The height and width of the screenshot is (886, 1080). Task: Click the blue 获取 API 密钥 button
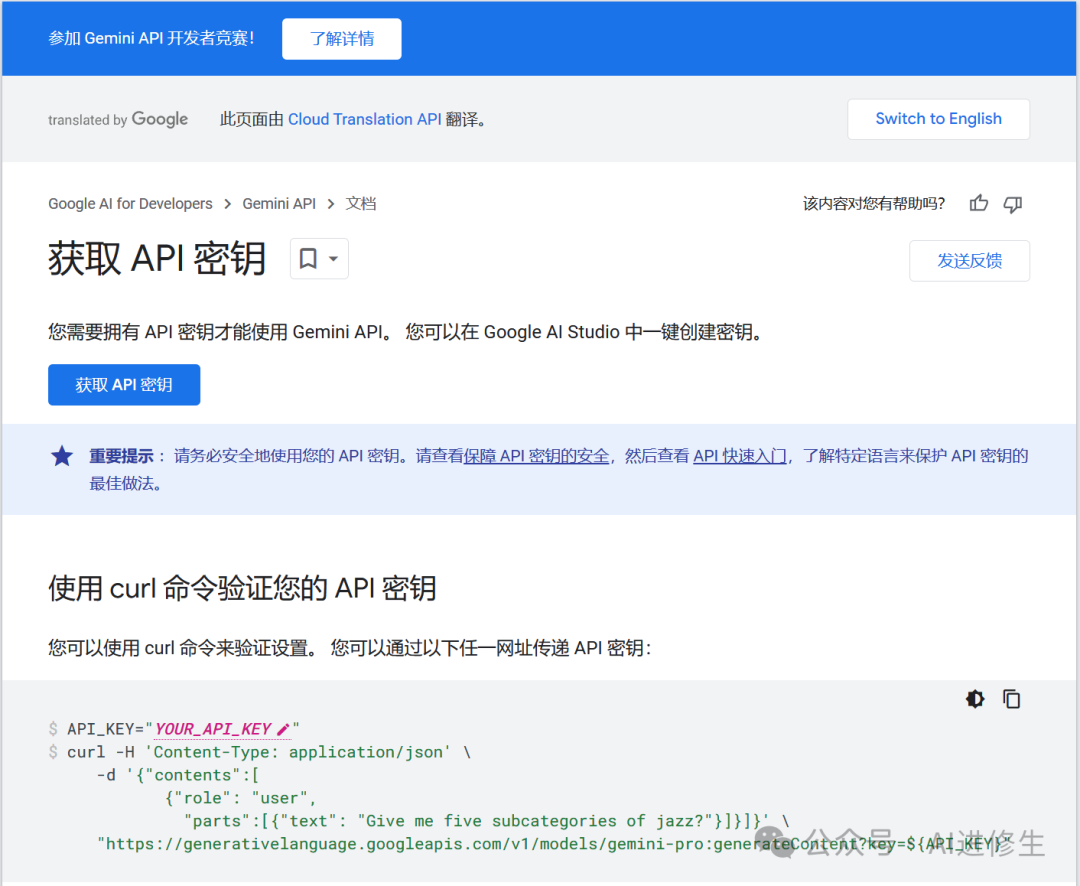(x=124, y=384)
